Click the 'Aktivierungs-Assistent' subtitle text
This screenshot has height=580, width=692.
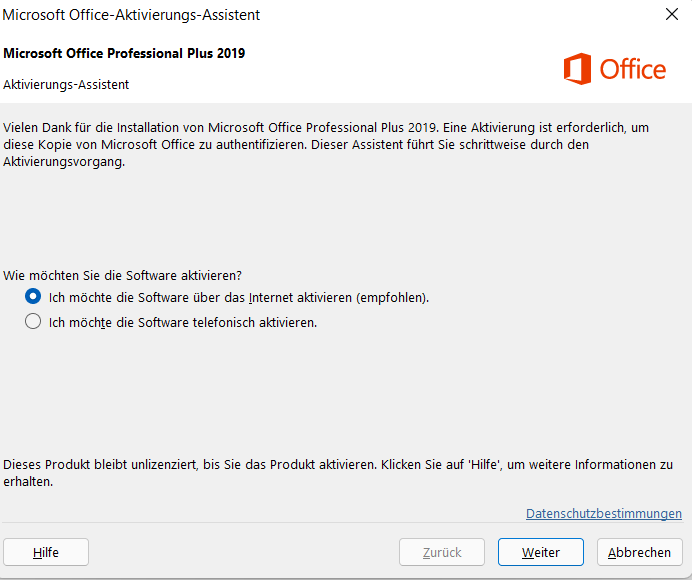[x=66, y=85]
